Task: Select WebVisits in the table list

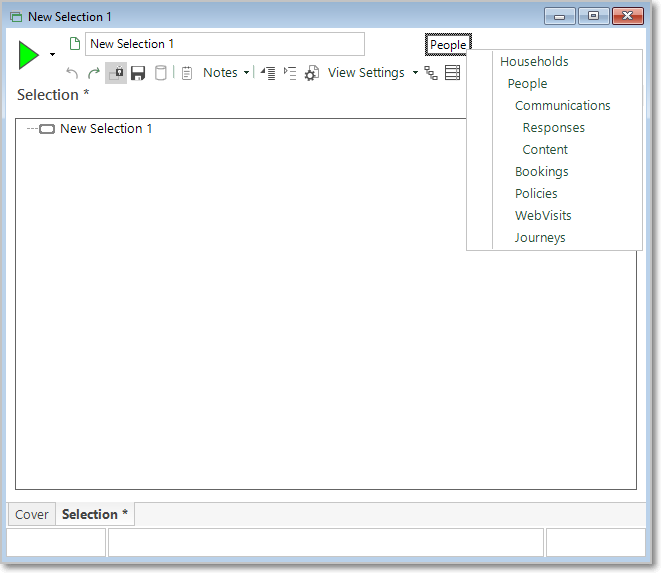Action: [x=543, y=215]
